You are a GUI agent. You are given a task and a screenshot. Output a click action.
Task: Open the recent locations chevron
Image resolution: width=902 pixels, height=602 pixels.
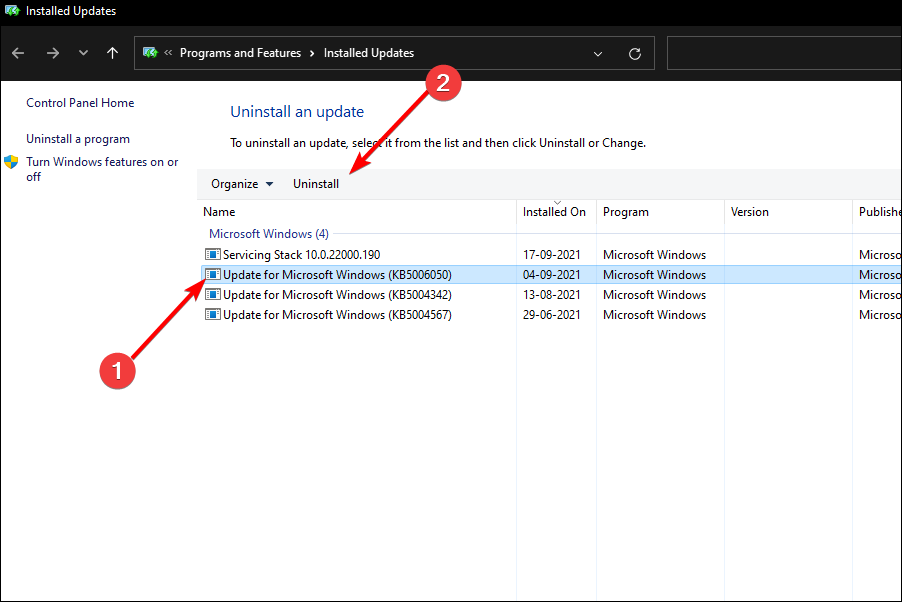[83, 53]
